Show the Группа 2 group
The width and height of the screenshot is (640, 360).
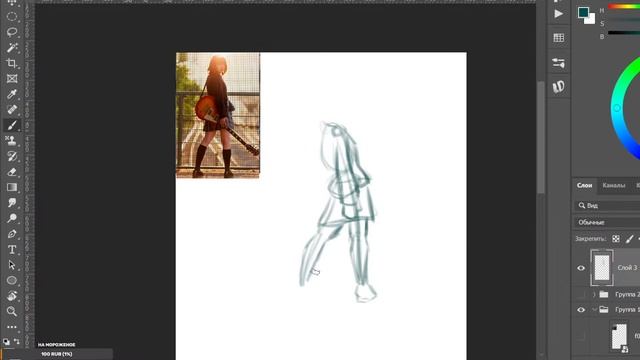pyautogui.click(x=581, y=294)
